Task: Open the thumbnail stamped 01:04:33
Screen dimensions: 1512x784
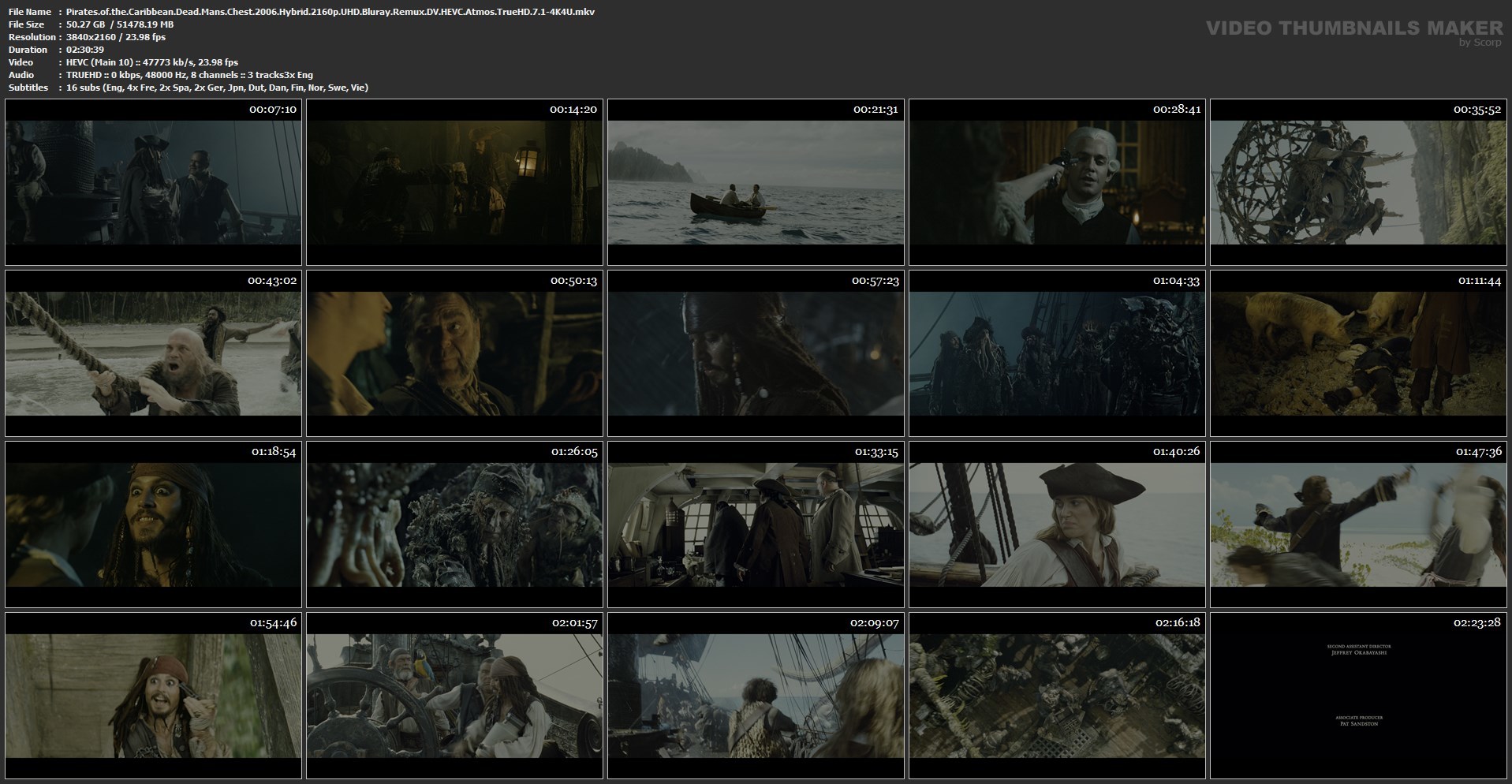Action: click(1057, 353)
